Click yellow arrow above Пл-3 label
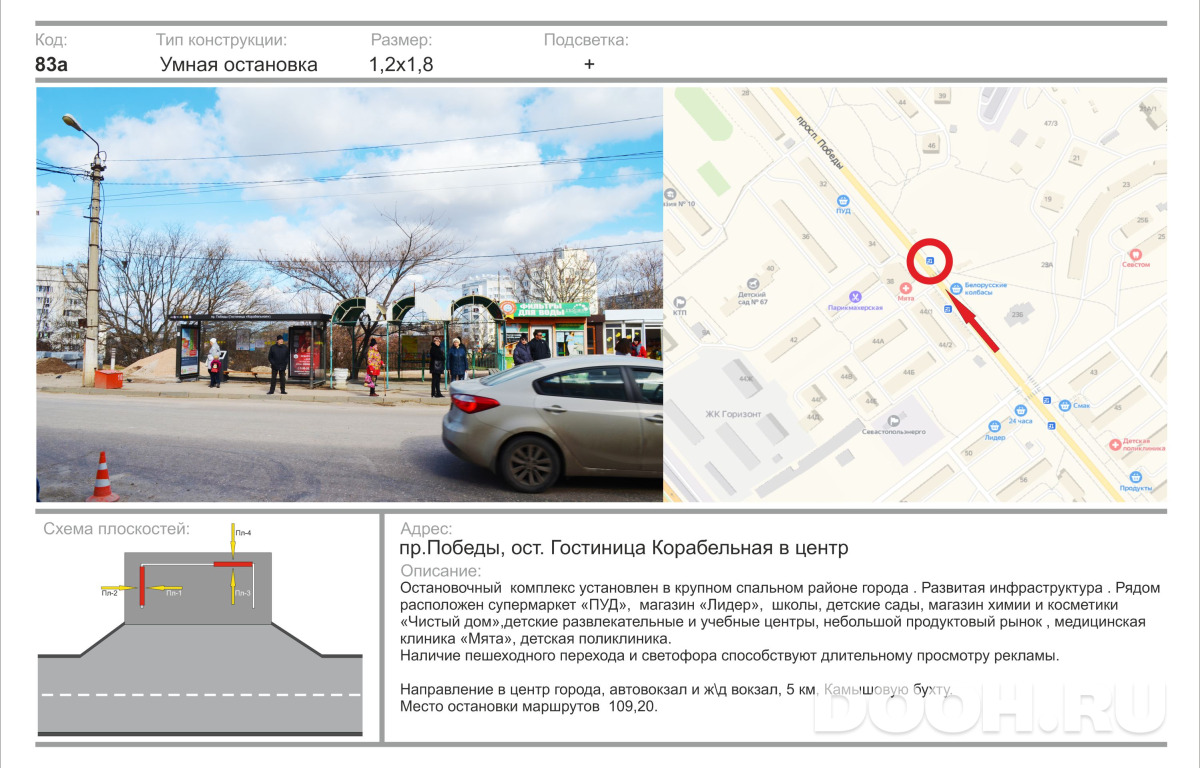 232,585
